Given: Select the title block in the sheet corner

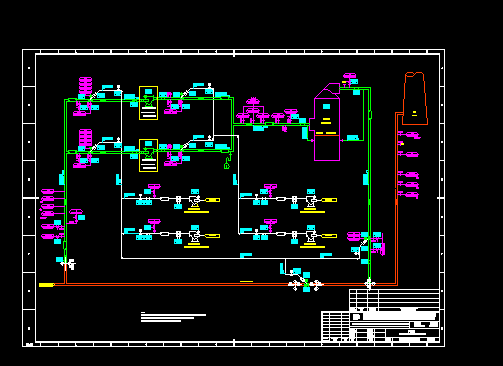Looking at the screenshot, I should tap(394, 315).
